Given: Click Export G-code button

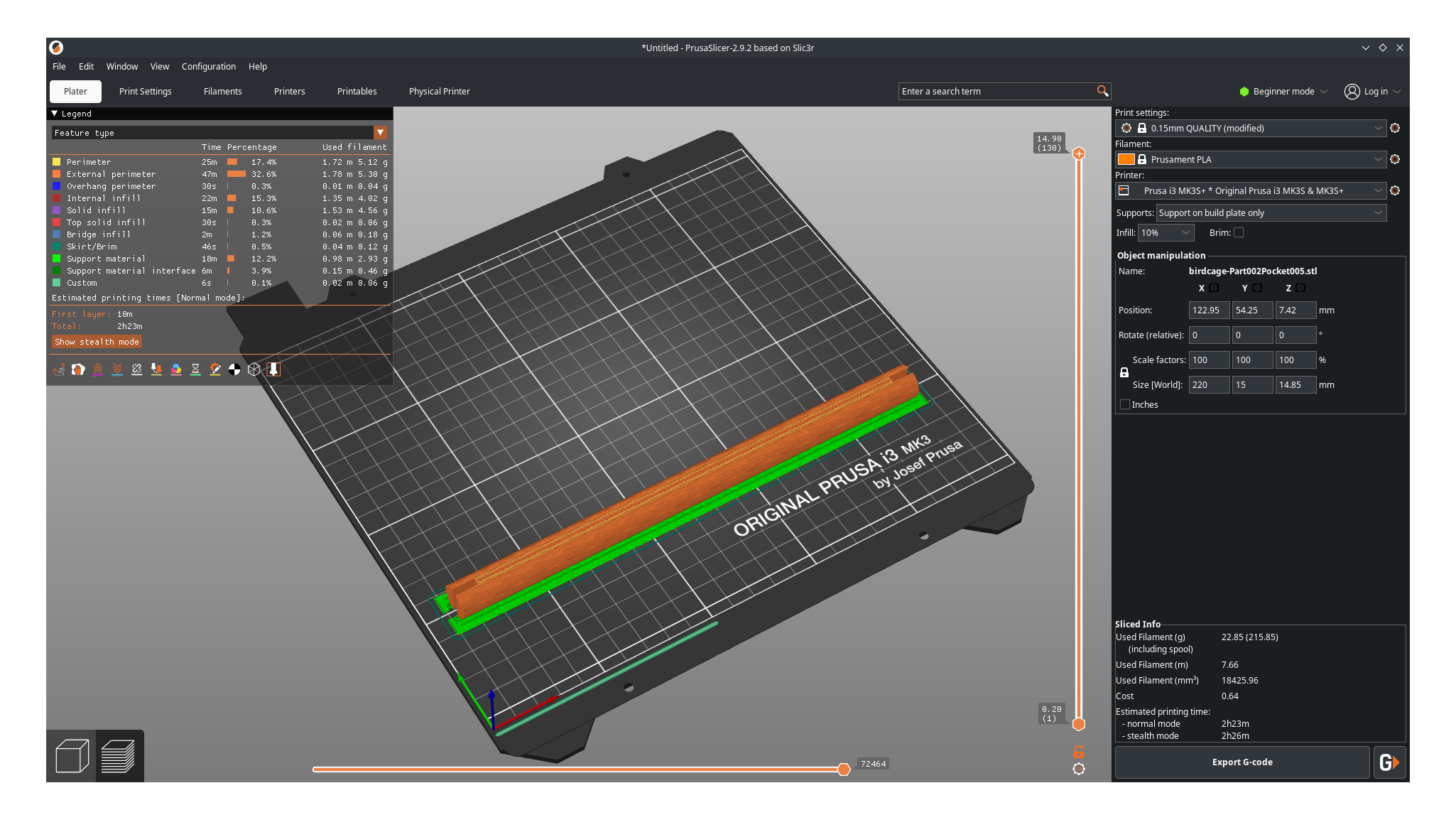Looking at the screenshot, I should pos(1242,762).
